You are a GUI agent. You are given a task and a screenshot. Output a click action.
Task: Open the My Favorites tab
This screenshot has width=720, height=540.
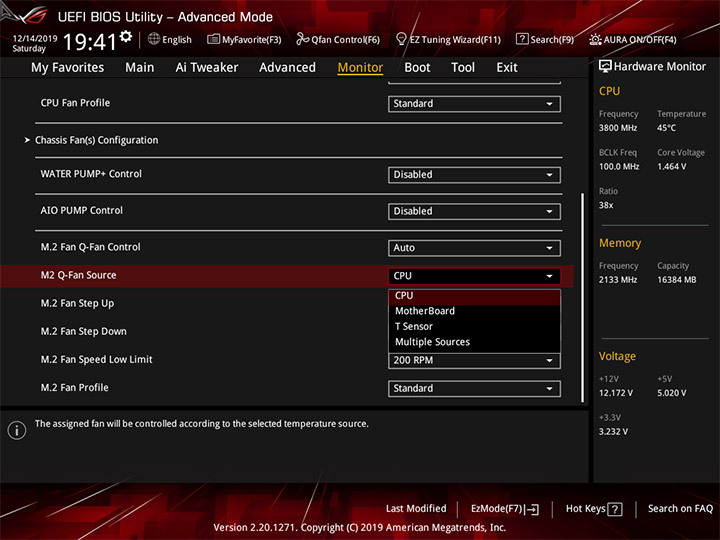(68, 68)
